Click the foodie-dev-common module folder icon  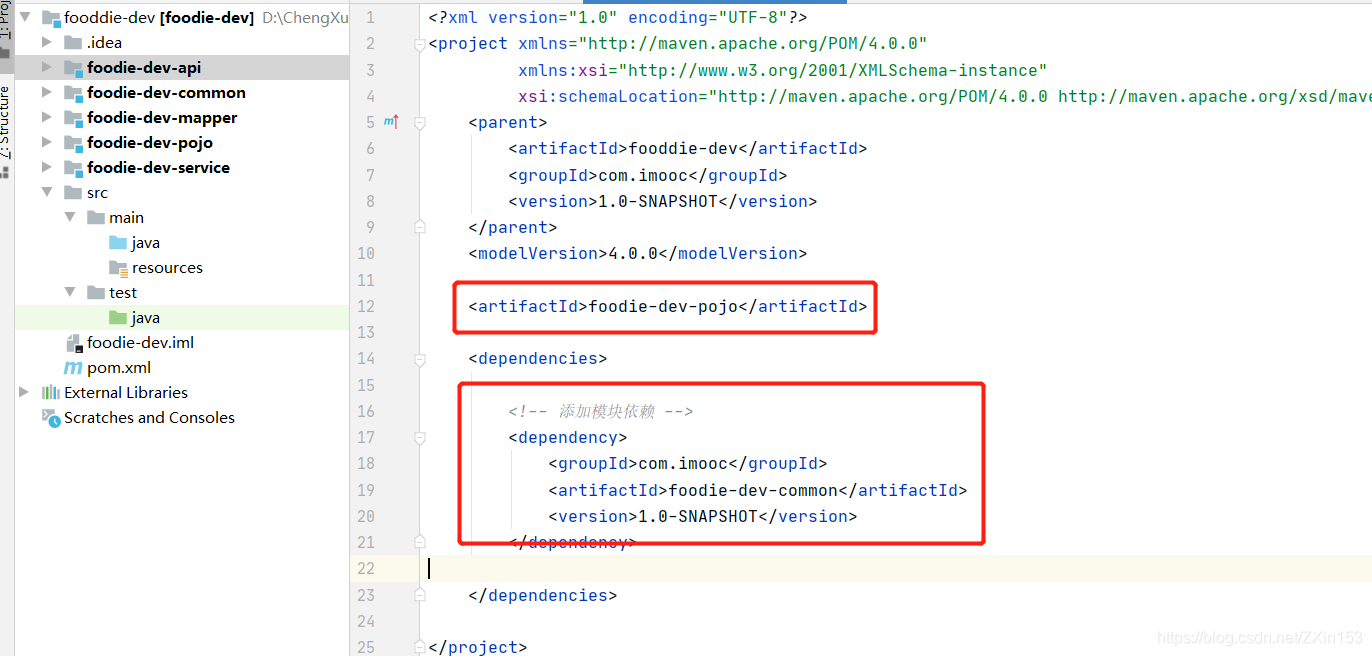point(72,93)
